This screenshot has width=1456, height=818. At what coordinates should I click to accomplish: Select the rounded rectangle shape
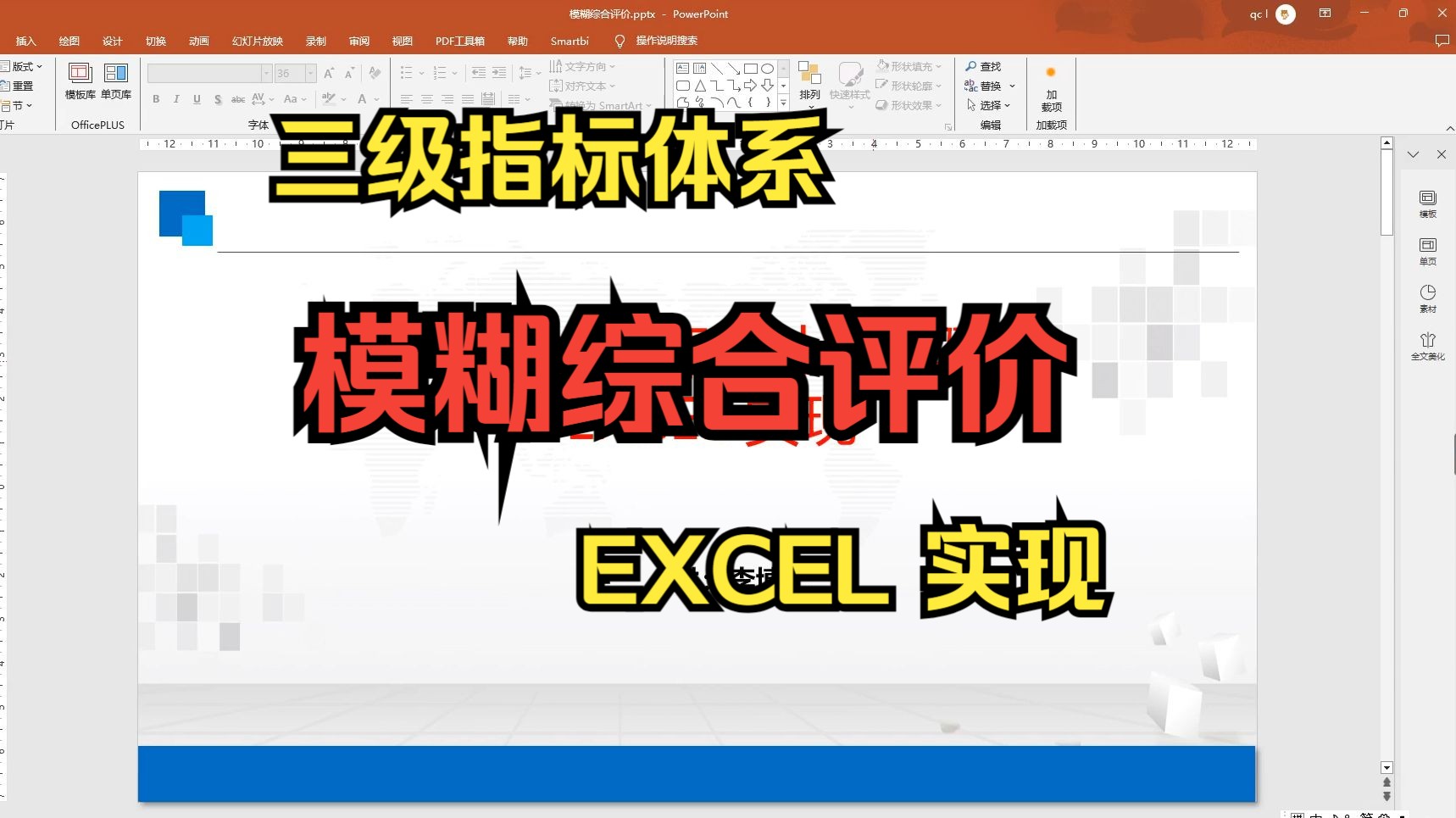(x=683, y=86)
